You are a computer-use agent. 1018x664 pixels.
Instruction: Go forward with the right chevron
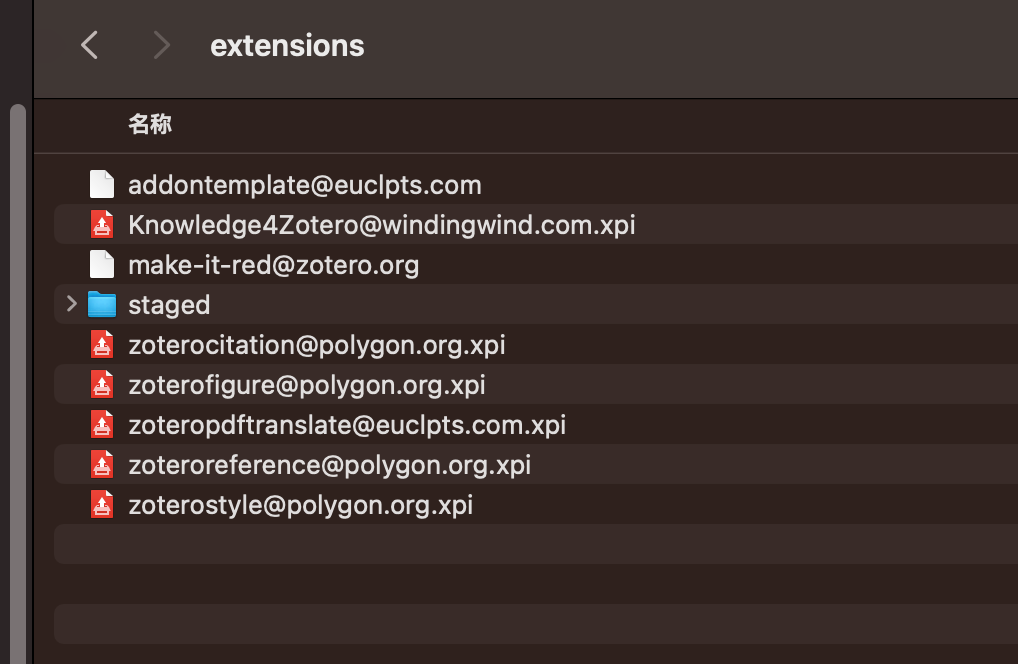click(161, 45)
